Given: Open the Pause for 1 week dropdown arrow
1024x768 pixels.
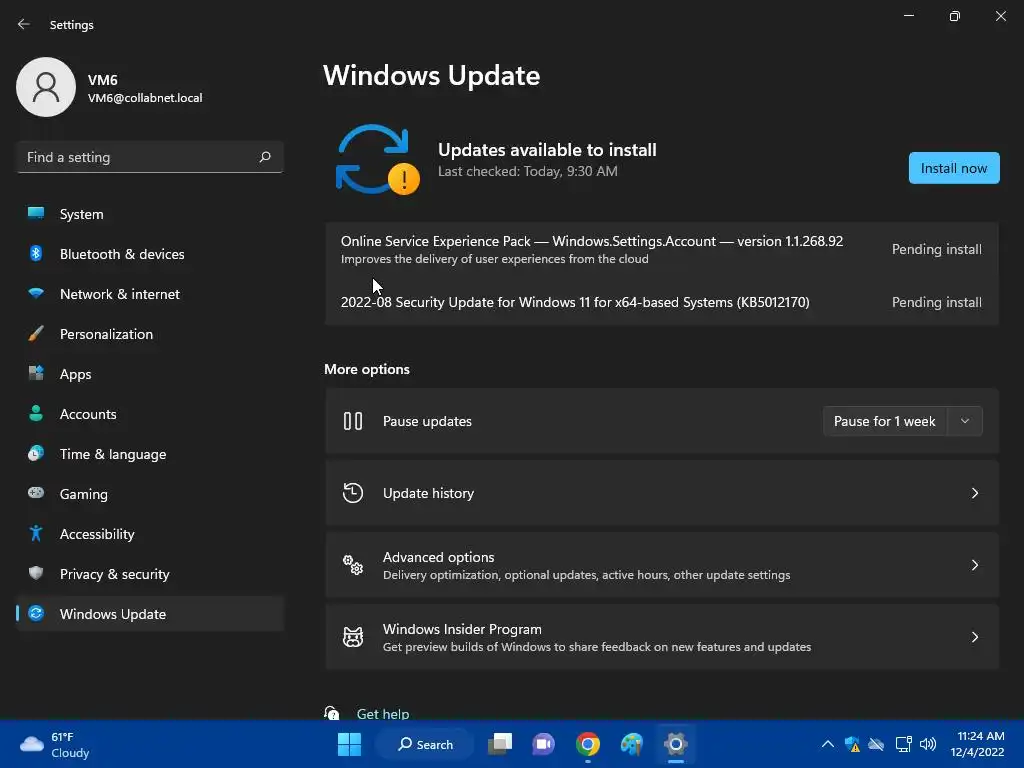Looking at the screenshot, I should coord(965,421).
